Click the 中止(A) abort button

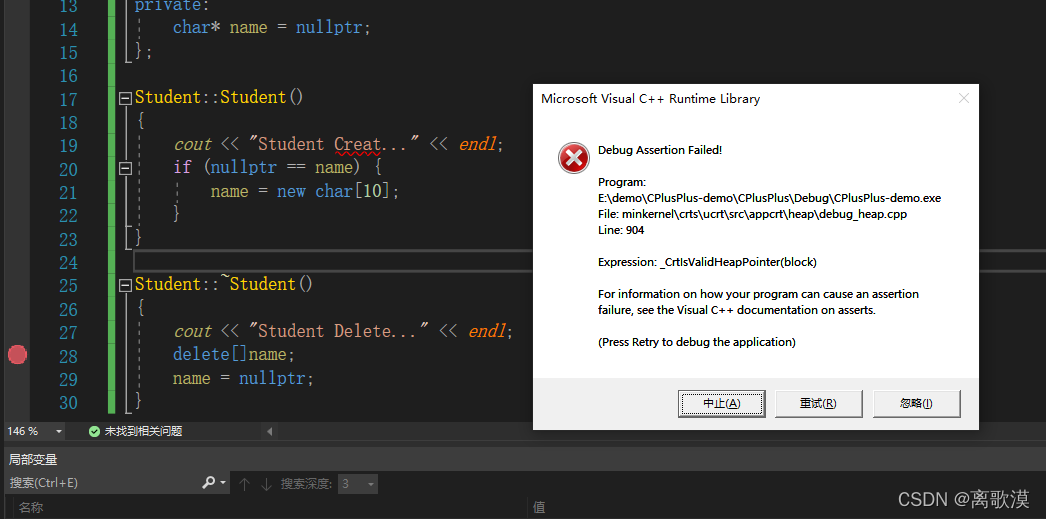(x=721, y=404)
